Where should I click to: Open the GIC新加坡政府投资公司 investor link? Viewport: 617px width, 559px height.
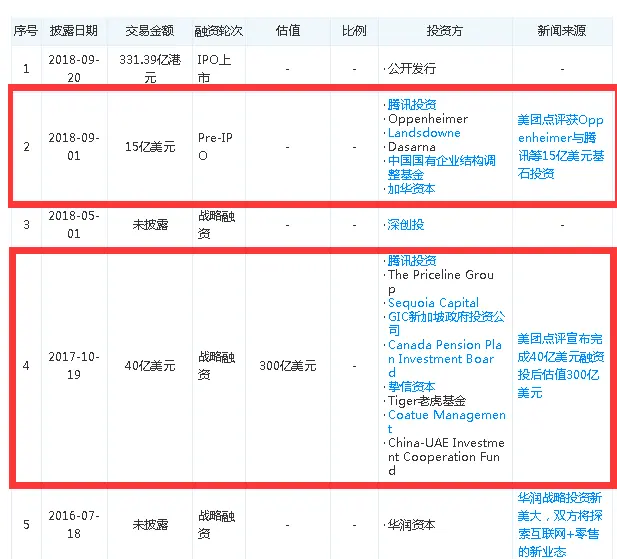(x=446, y=323)
